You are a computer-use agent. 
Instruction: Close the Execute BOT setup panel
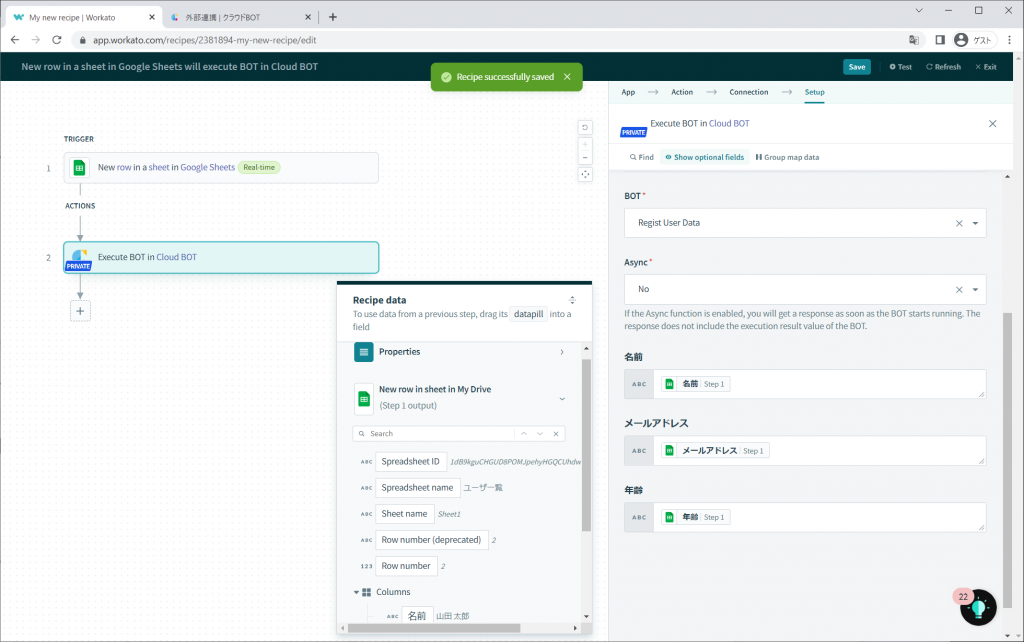click(992, 123)
